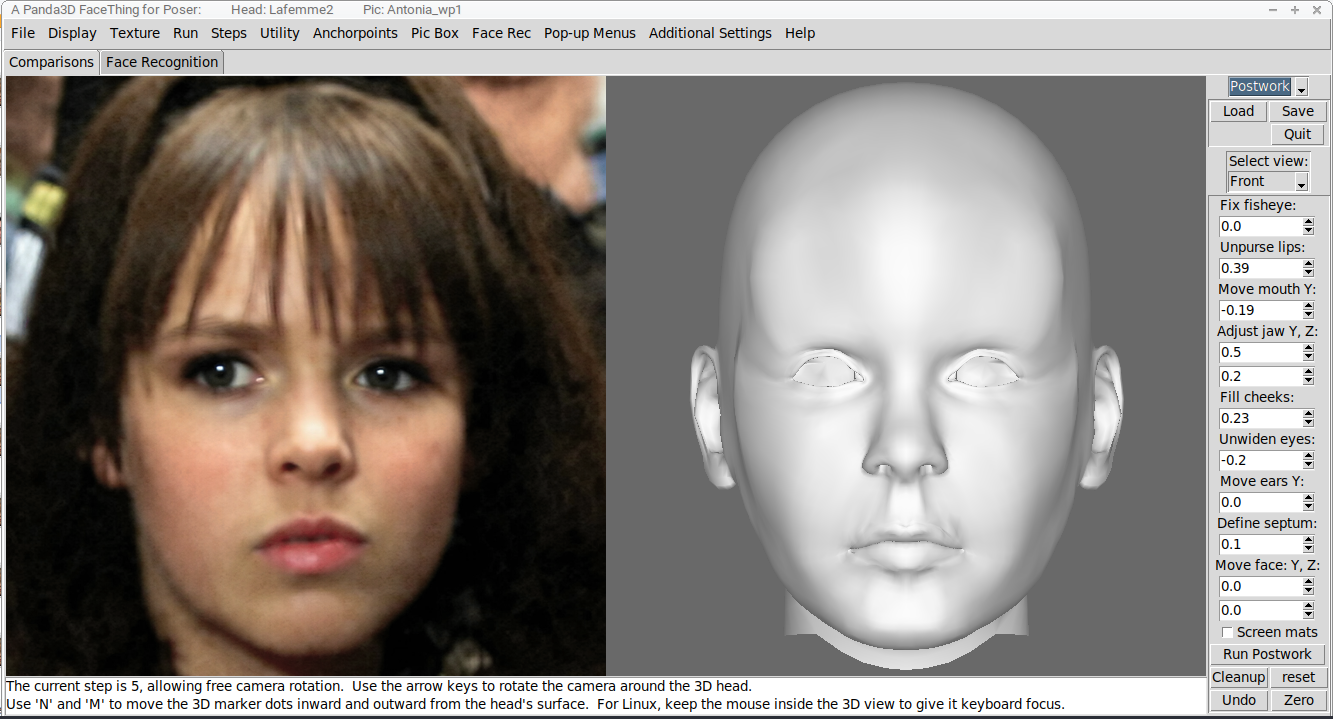The width and height of the screenshot is (1333, 719).
Task: Open the Postwork mode dropdown
Action: (1301, 88)
